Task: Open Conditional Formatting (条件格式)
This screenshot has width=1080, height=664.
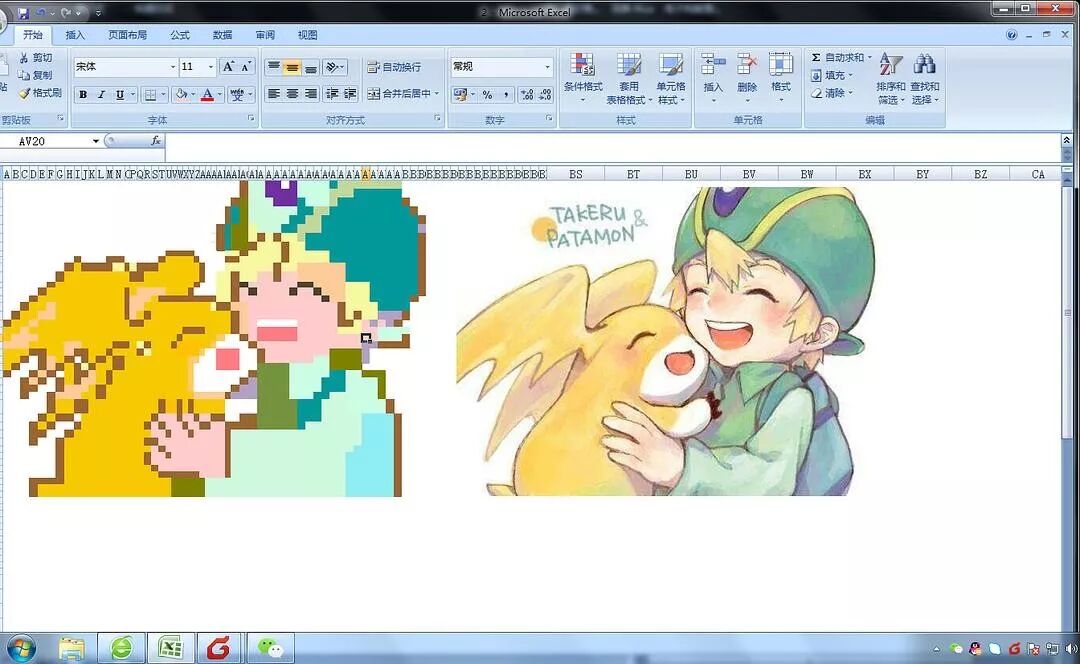Action: click(583, 78)
